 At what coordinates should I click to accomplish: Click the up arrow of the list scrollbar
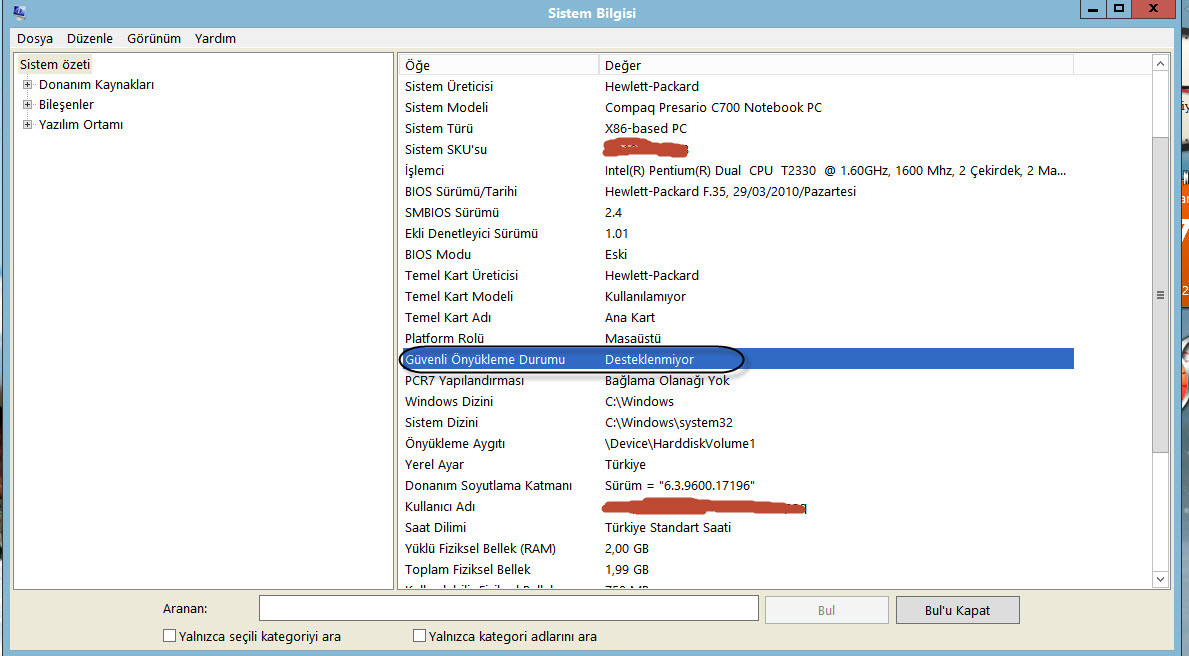click(x=1160, y=64)
